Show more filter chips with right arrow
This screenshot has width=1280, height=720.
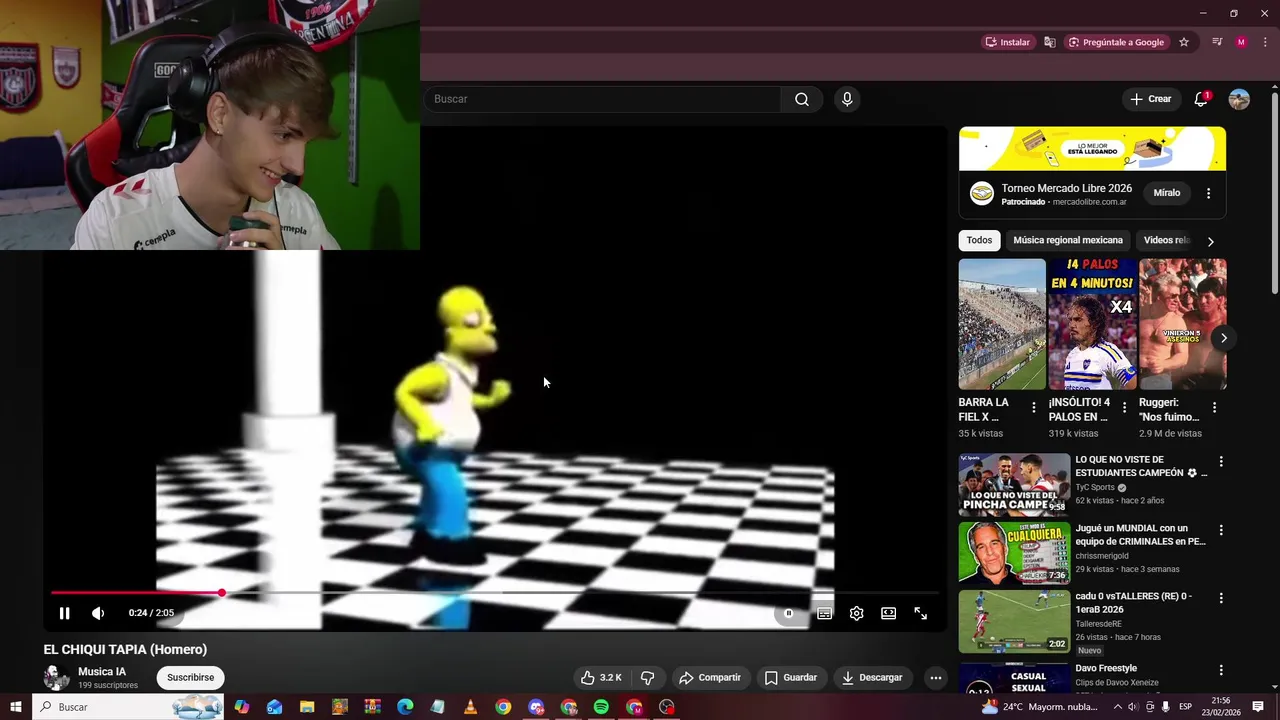click(x=1210, y=241)
